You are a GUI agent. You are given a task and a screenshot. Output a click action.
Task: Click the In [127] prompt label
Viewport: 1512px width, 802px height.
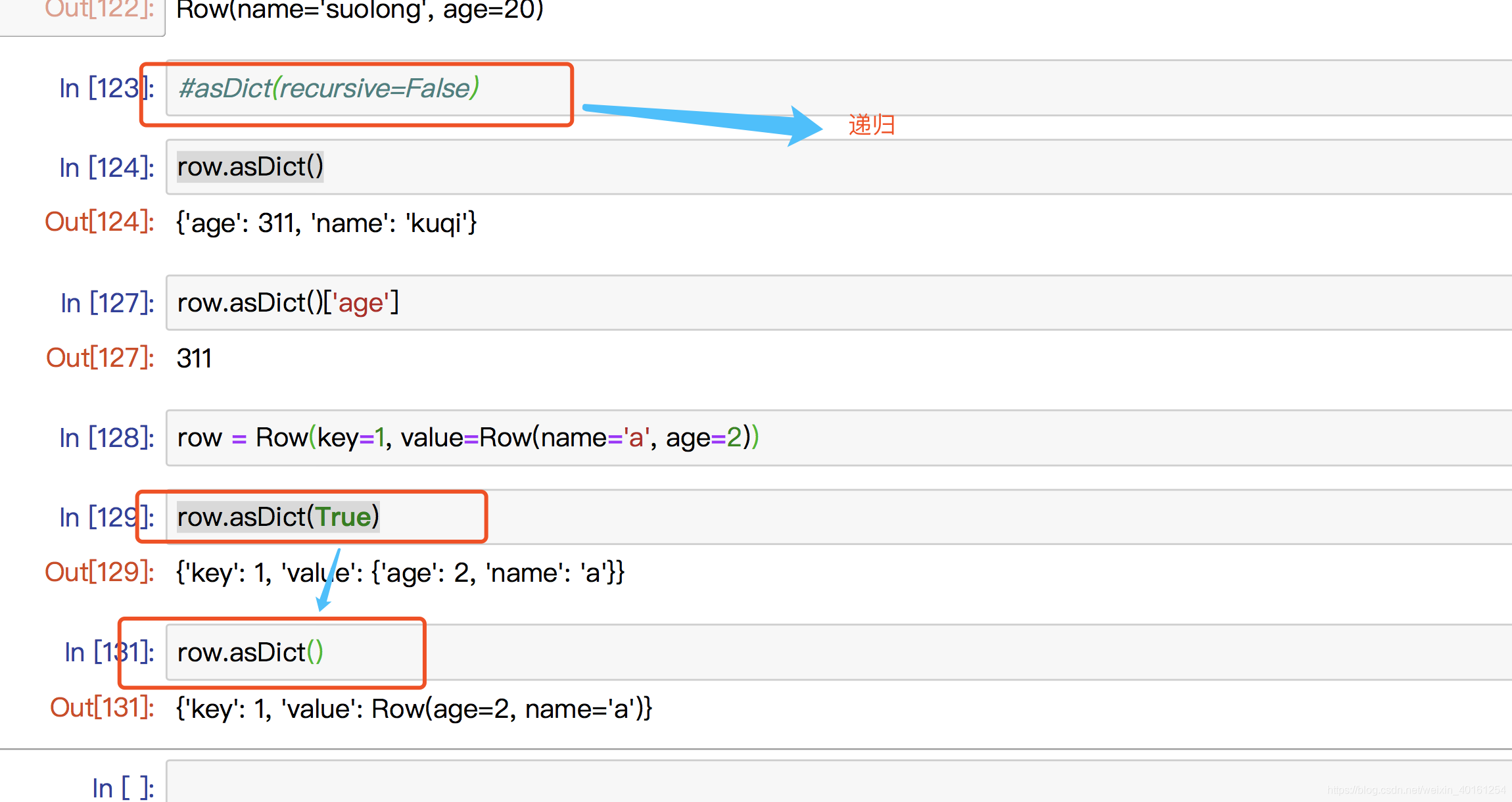107,303
